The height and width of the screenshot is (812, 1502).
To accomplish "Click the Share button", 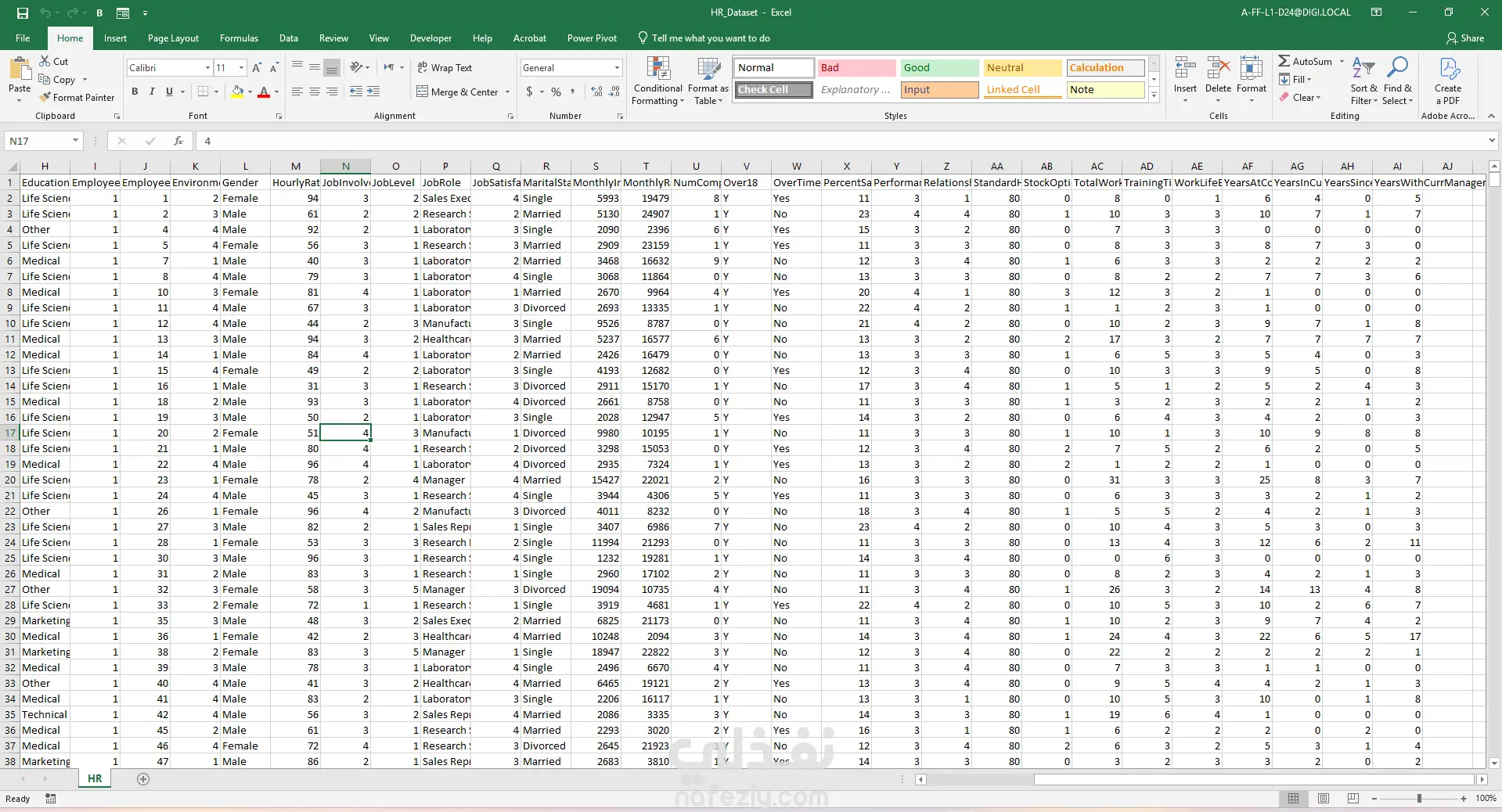I will tap(1465, 38).
